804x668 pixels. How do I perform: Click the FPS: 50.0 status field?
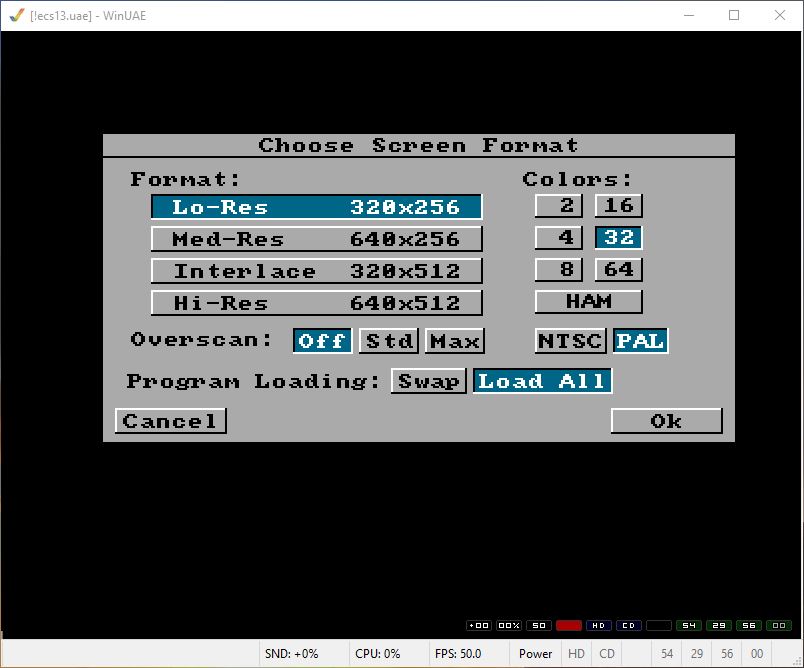459,654
